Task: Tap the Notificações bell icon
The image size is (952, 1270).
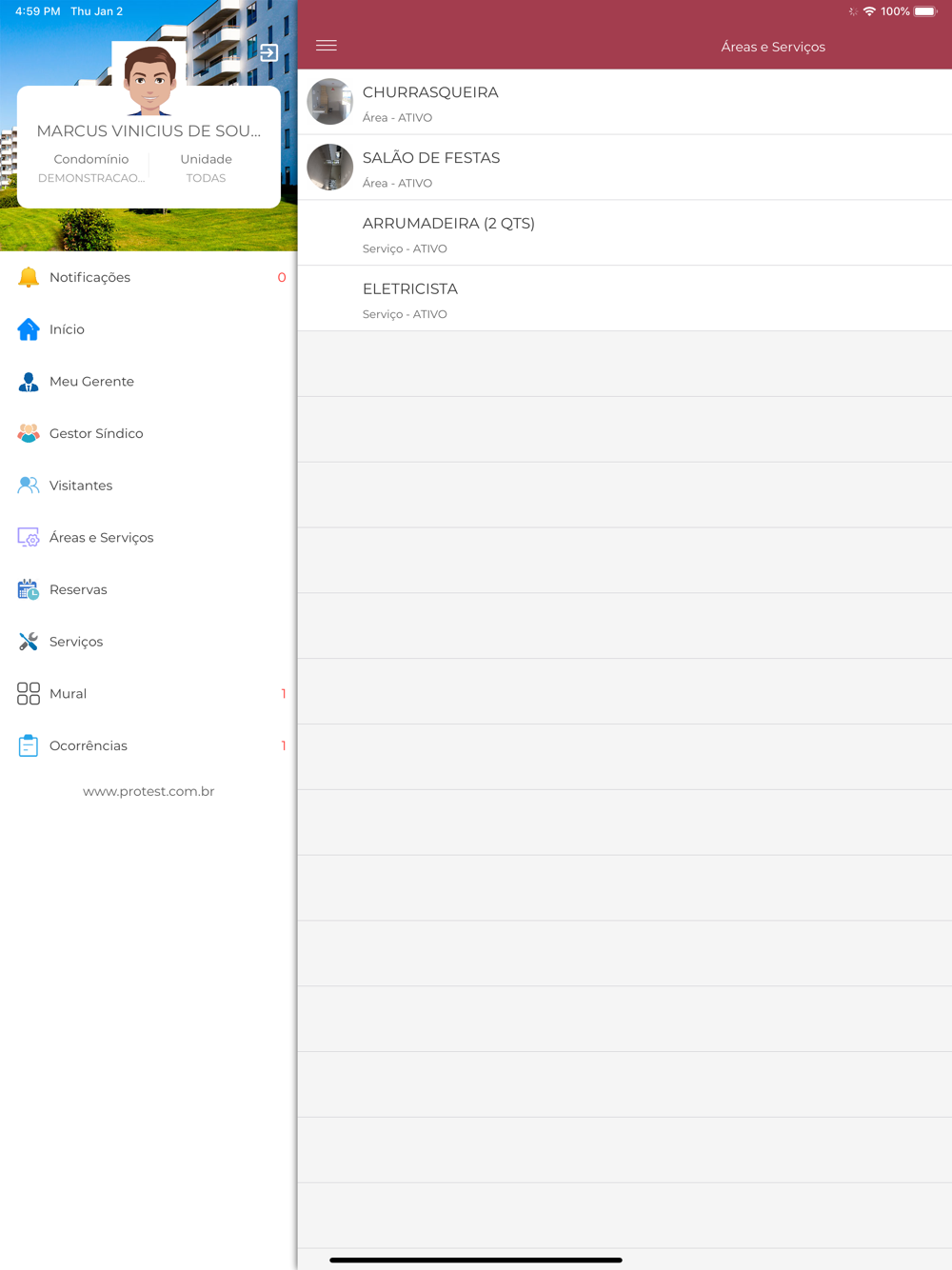Action: (29, 277)
